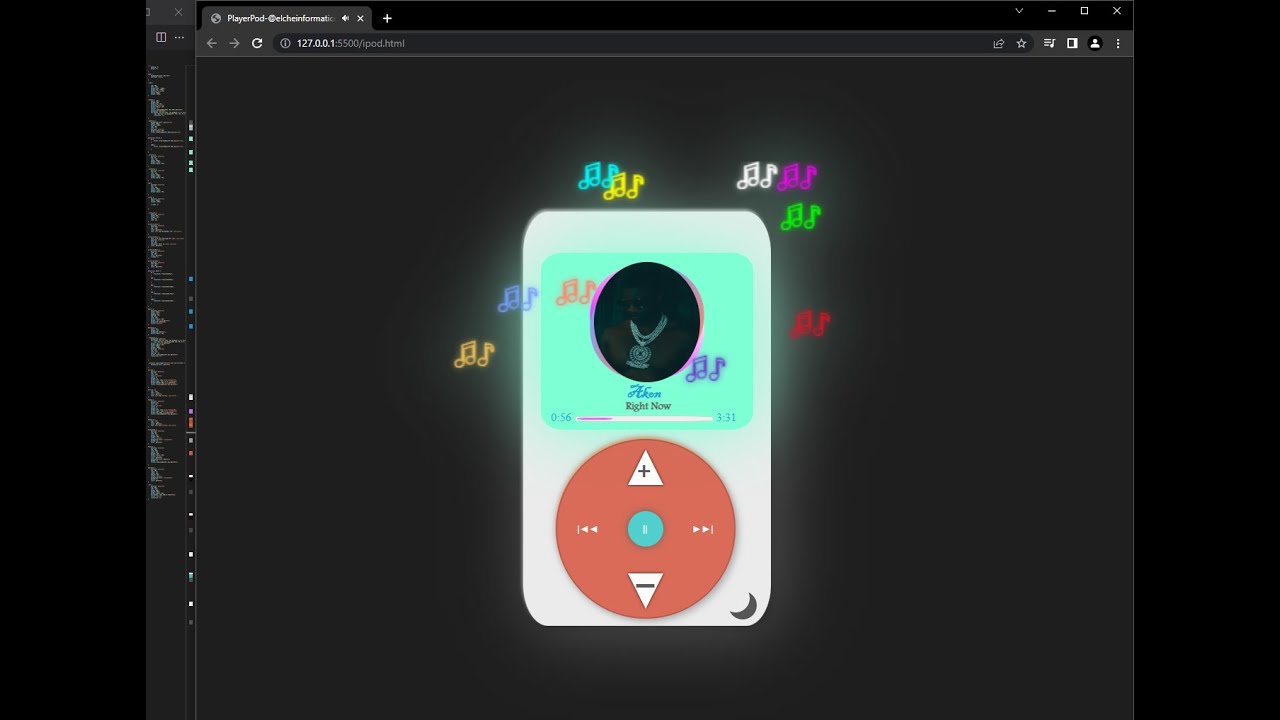Toggle dark mode with the moon icon
This screenshot has height=720, width=1280.
coord(743,605)
